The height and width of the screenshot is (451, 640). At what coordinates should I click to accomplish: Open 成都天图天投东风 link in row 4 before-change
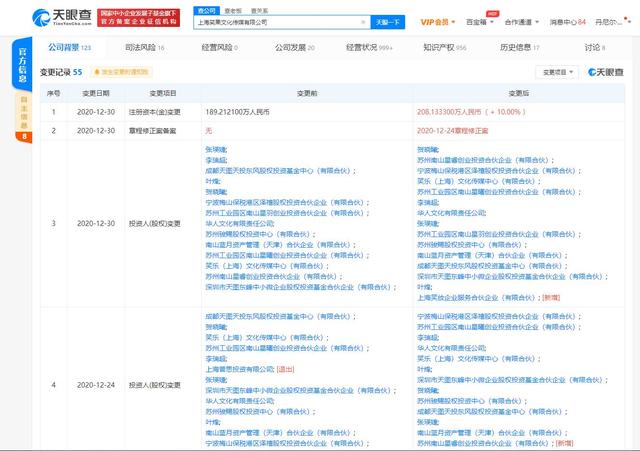pyautogui.click(x=278, y=316)
